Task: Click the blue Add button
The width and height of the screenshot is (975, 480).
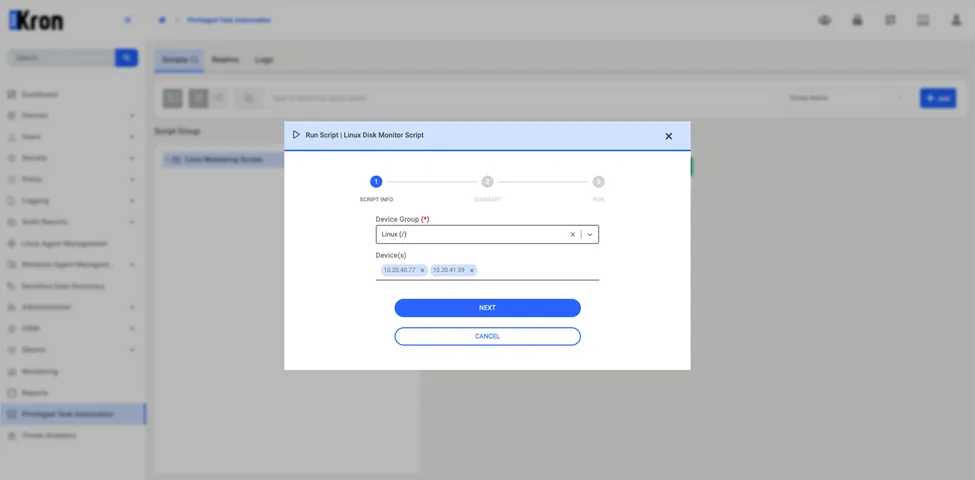Action: coord(938,98)
